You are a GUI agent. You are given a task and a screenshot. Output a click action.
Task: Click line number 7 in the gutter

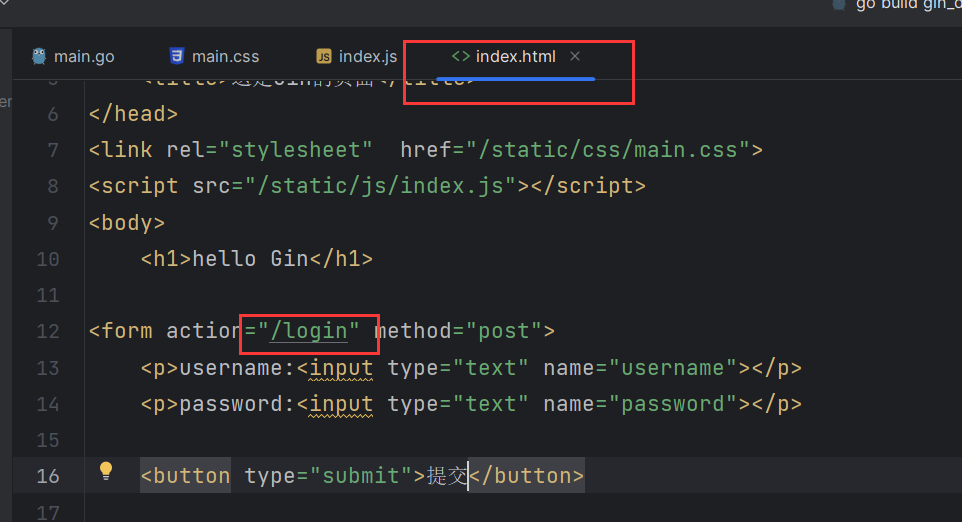[x=53, y=150]
